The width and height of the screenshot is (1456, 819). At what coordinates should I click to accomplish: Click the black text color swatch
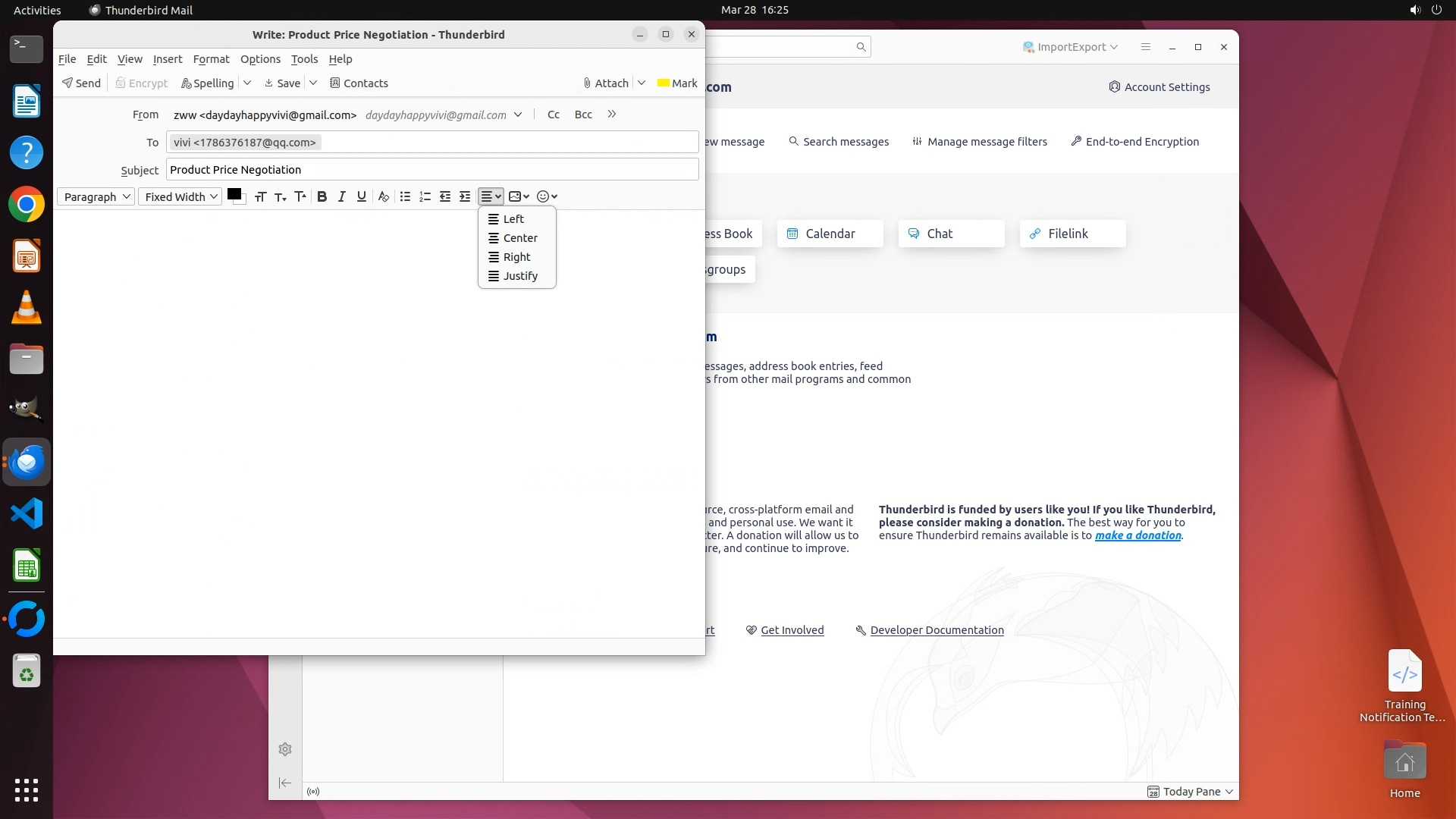pos(234,194)
